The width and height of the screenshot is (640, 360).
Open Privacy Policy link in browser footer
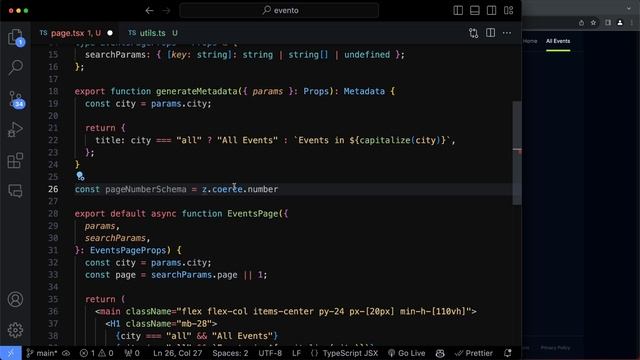pos(555,348)
